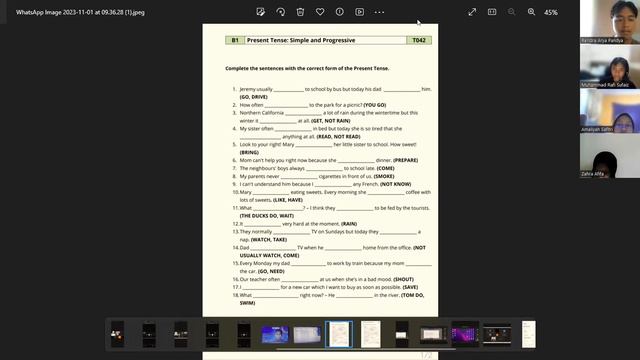This screenshot has width=640, height=360.
Task: Select Zahra Alifa's video tile
Action: pyautogui.click(x=610, y=156)
